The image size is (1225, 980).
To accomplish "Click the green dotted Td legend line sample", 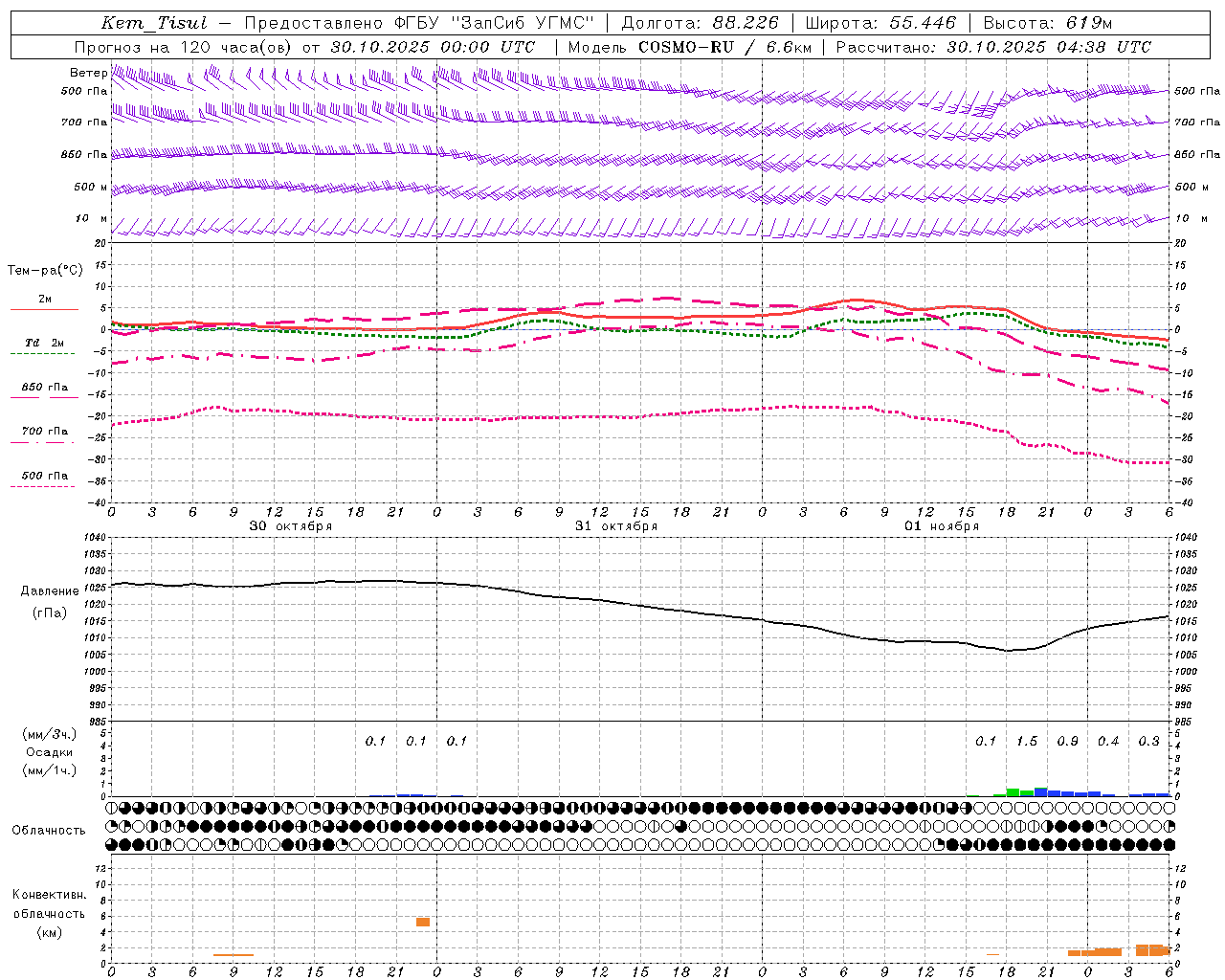I will pos(42,353).
